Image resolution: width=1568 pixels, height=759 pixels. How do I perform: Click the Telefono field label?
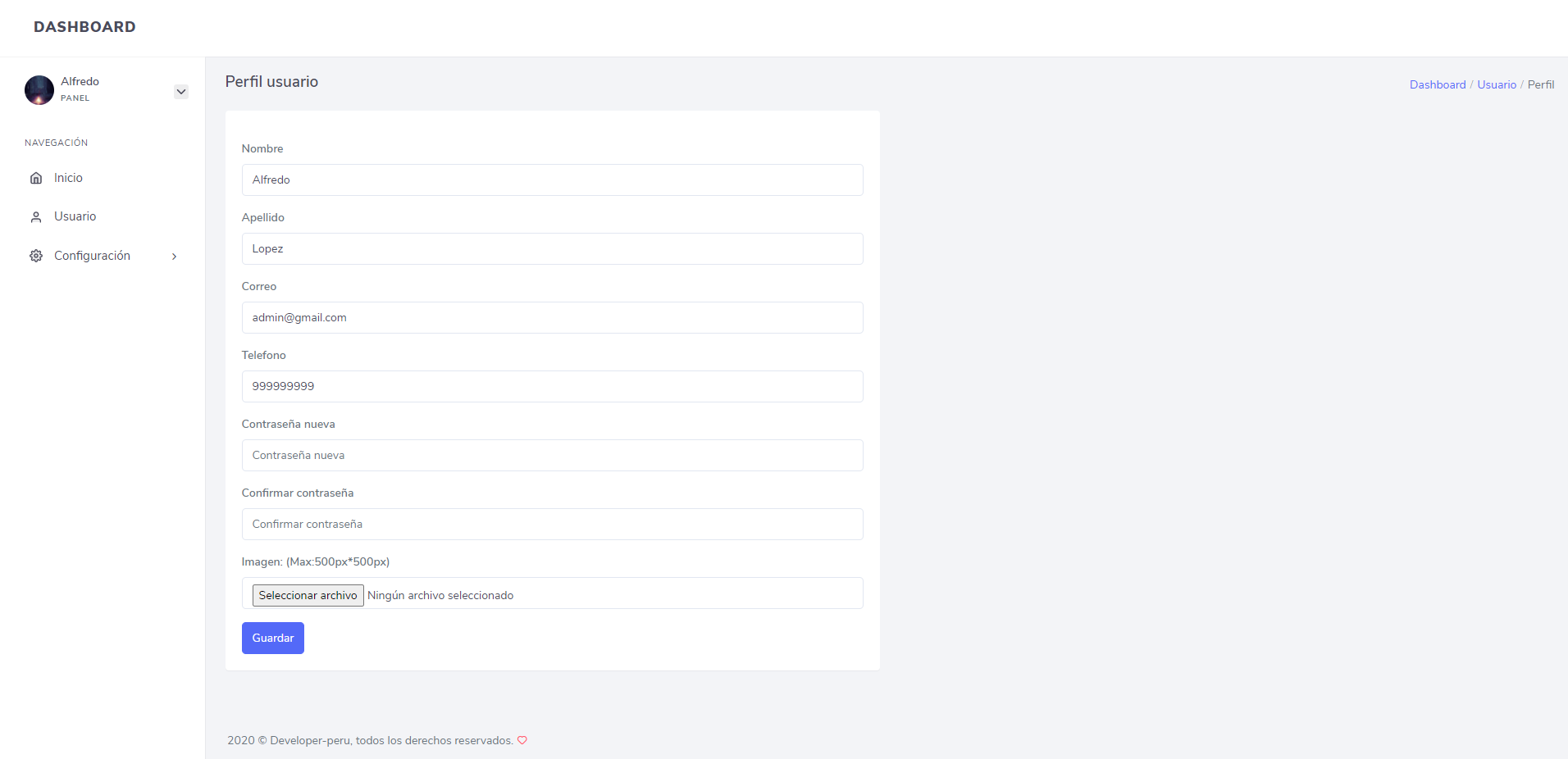click(264, 355)
